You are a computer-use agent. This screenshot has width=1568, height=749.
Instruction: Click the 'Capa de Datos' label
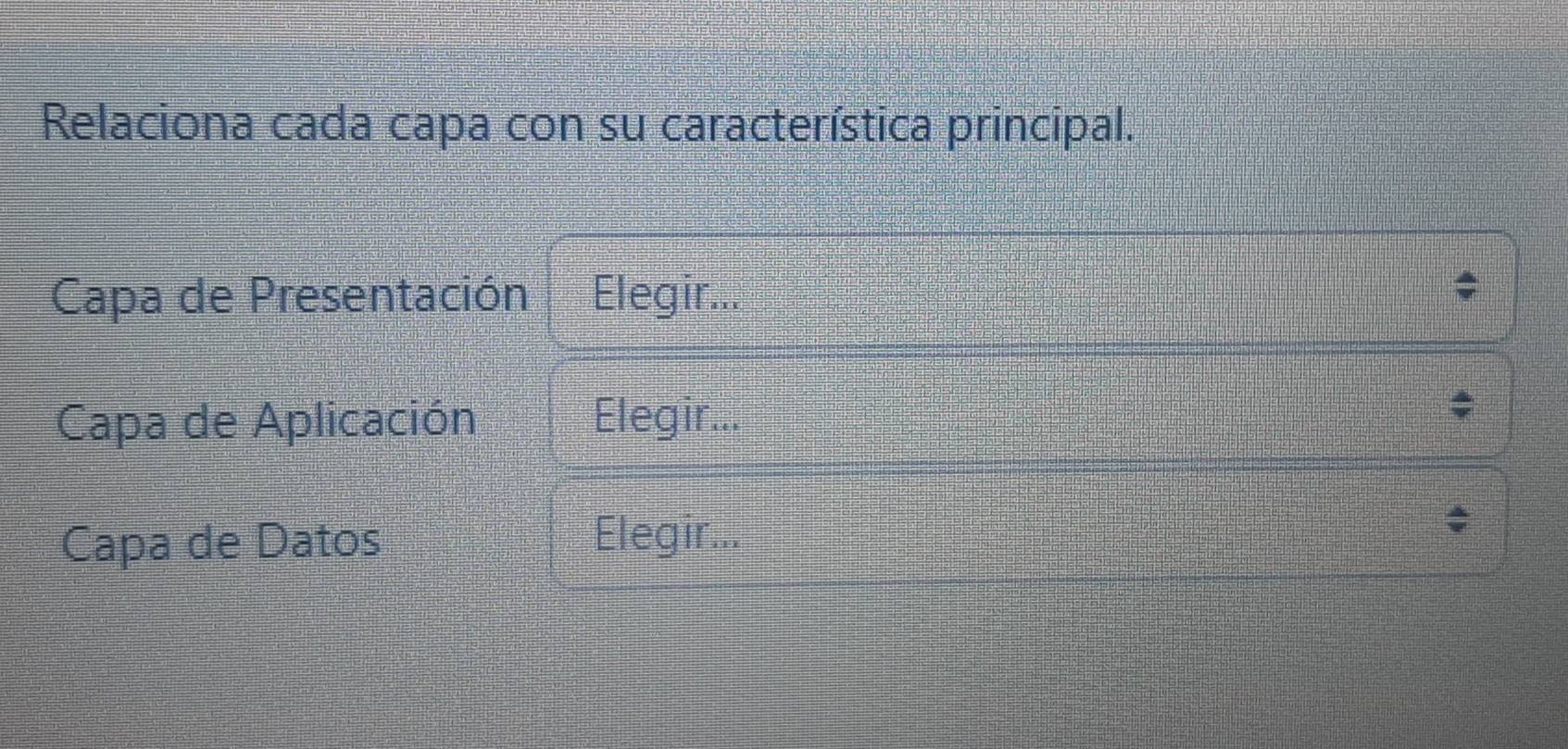click(x=220, y=542)
